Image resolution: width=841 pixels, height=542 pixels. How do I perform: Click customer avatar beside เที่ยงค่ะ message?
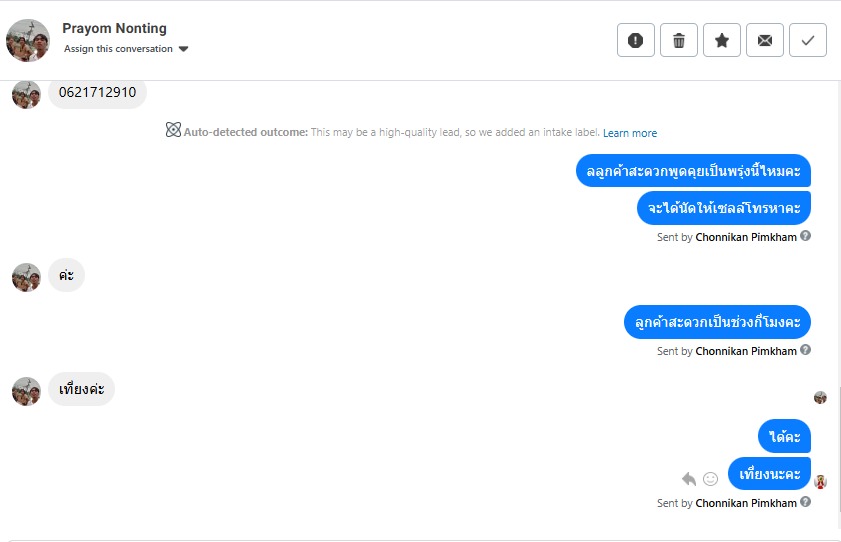pyautogui.click(x=26, y=390)
